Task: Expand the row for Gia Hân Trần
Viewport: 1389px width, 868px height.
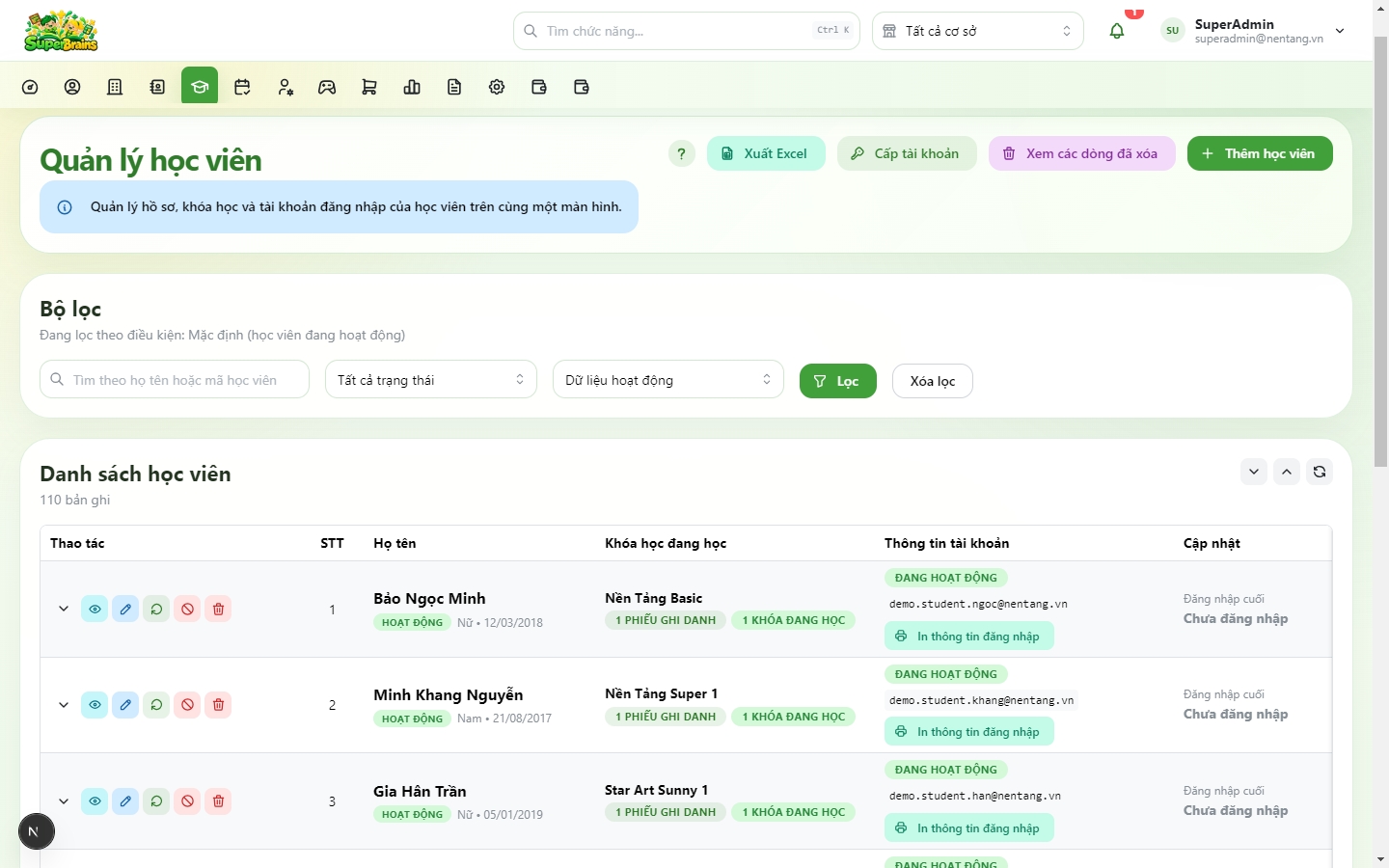Action: coord(64,801)
